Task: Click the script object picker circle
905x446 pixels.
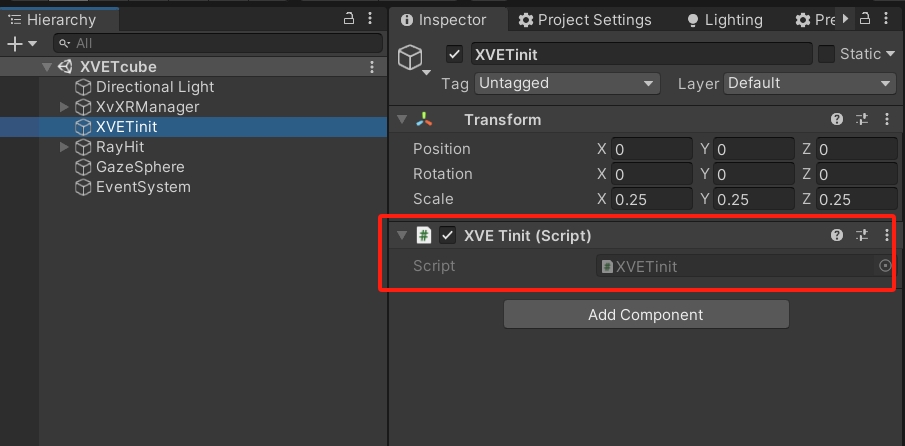Action: 885,265
